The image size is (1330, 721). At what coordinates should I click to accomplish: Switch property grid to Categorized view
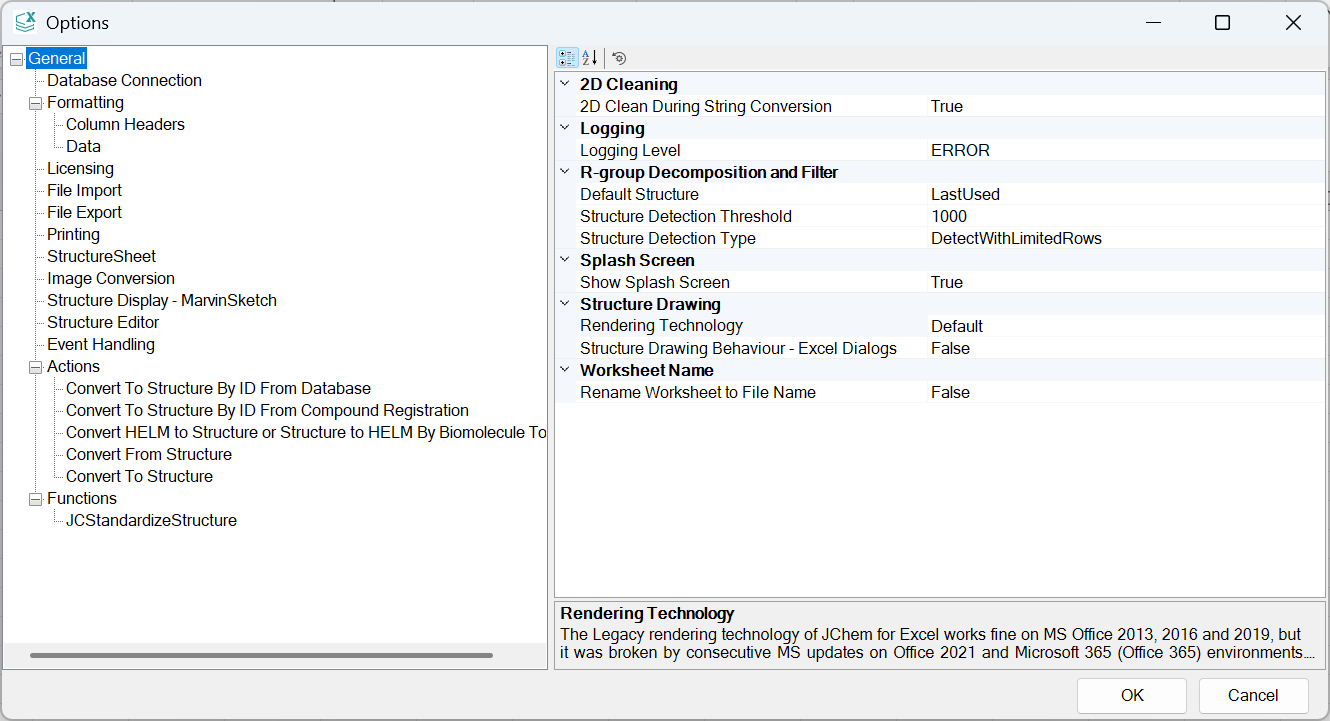(x=567, y=58)
